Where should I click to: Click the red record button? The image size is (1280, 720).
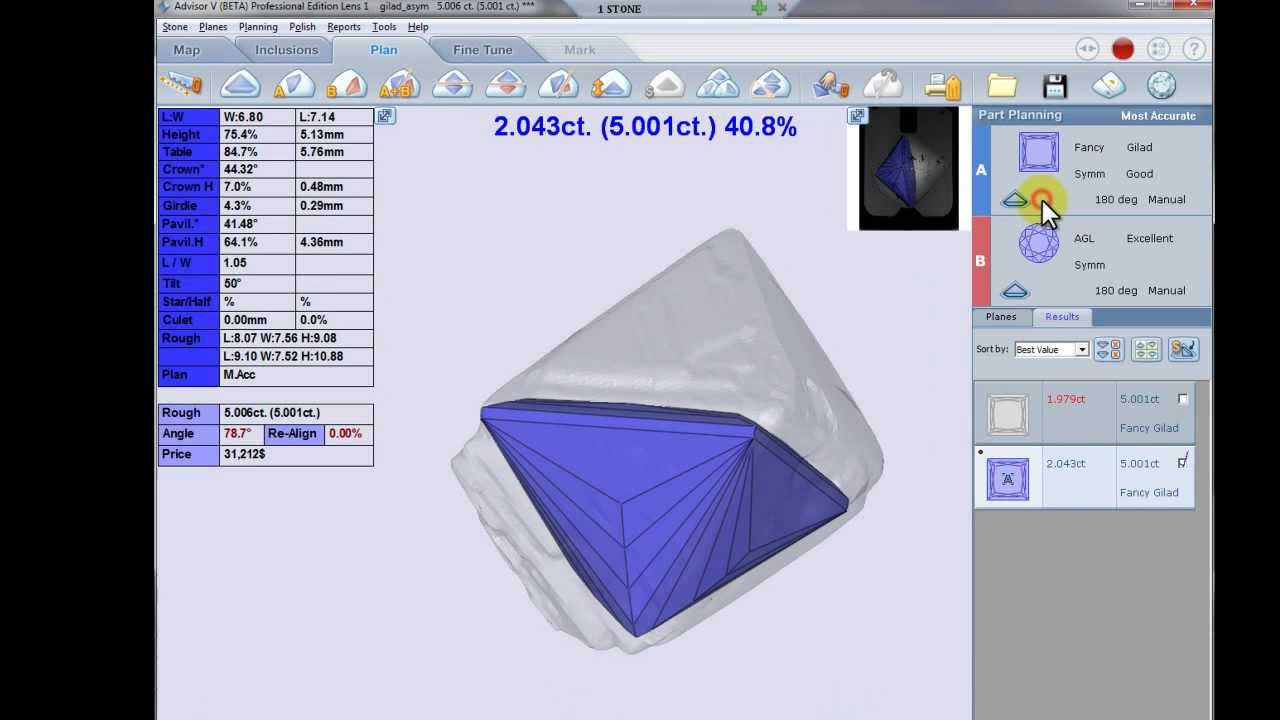tap(1123, 49)
